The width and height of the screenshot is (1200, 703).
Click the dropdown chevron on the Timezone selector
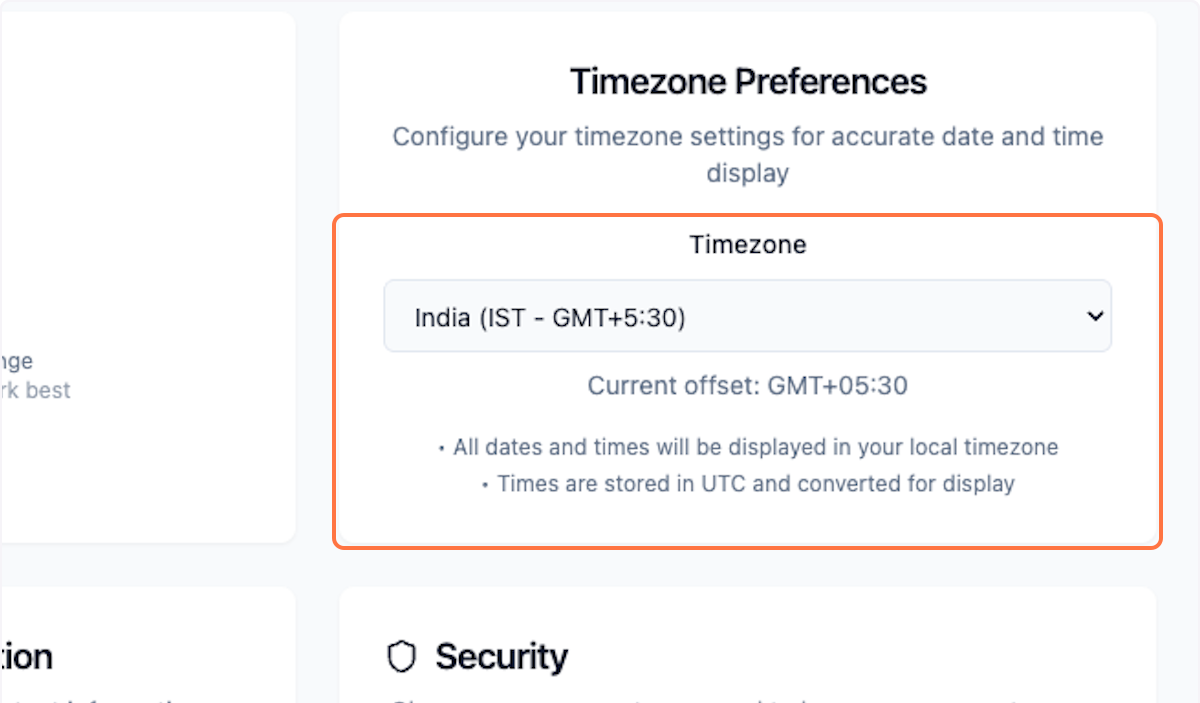tap(1092, 315)
